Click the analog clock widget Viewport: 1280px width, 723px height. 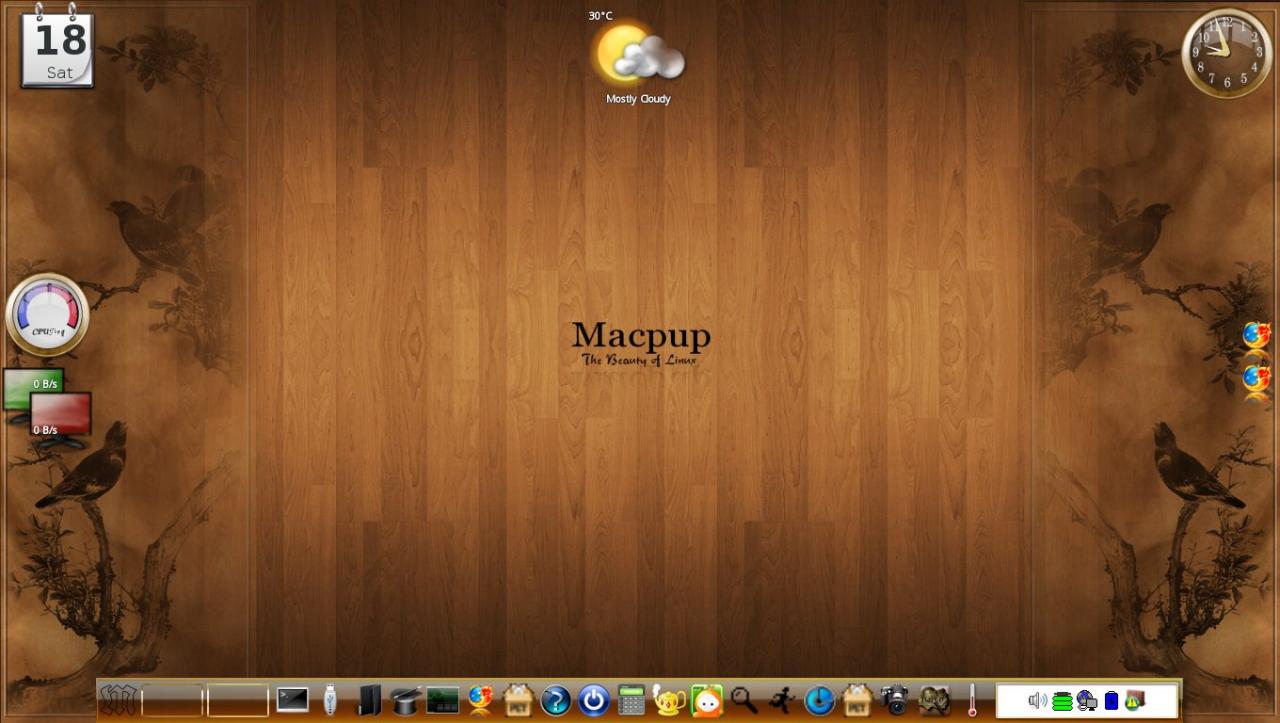(x=1227, y=53)
